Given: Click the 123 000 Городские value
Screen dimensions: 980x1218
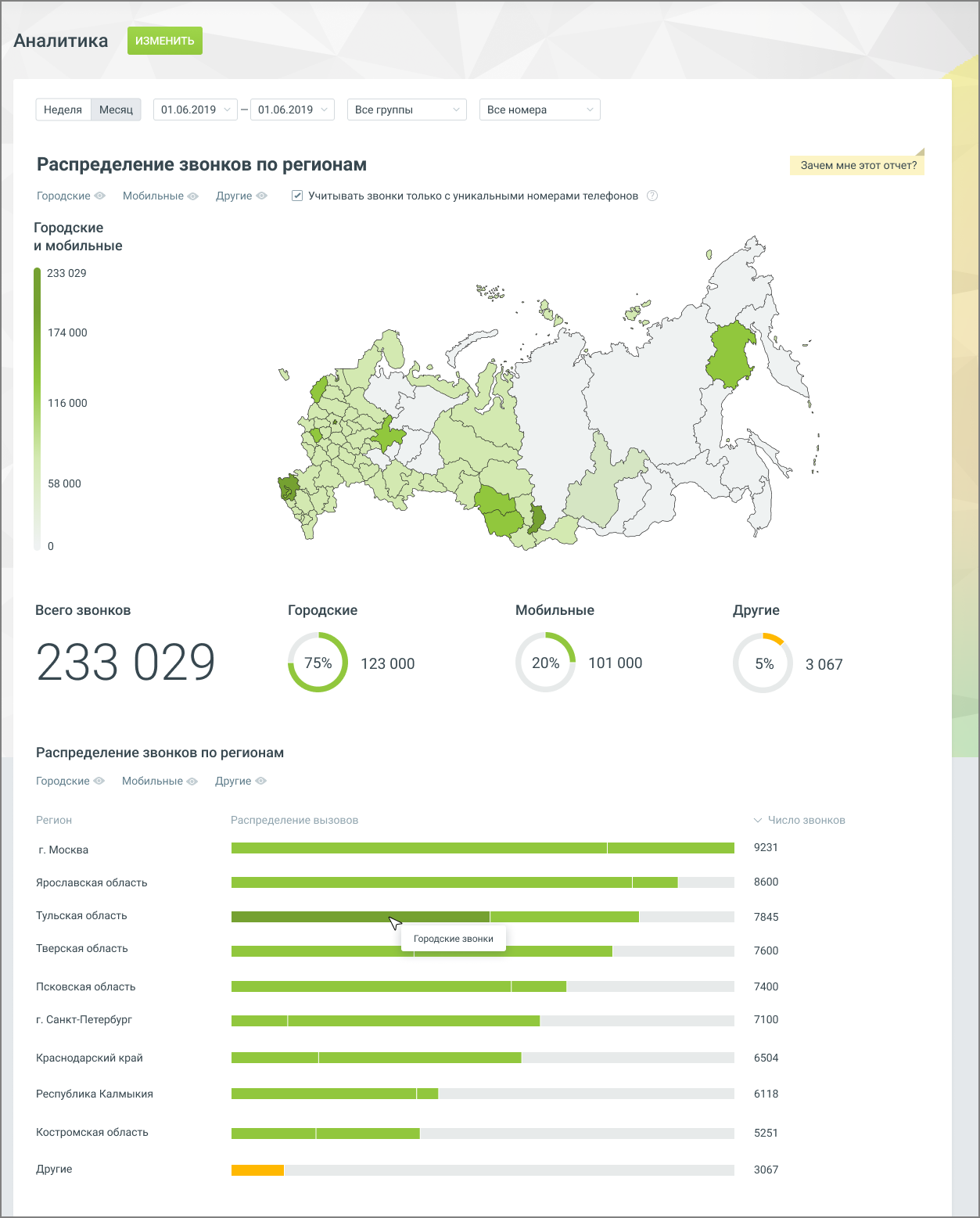Looking at the screenshot, I should coord(388,663).
